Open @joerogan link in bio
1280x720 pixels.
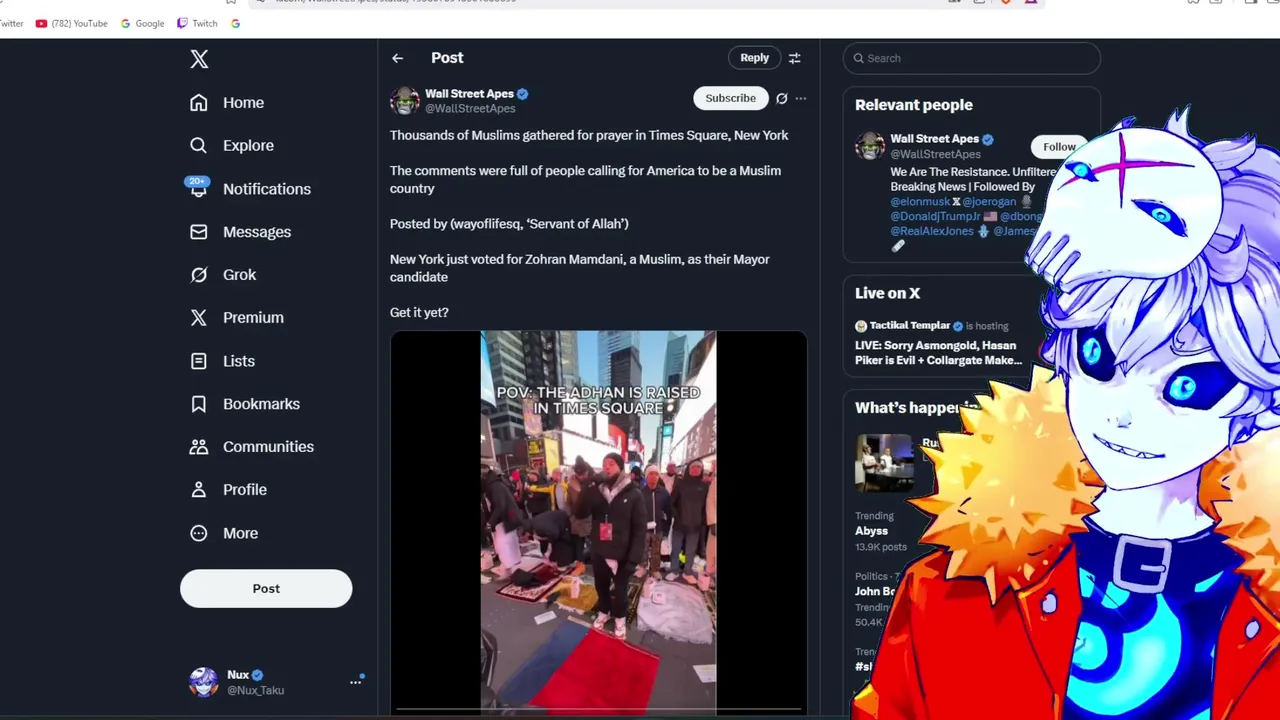tap(989, 202)
